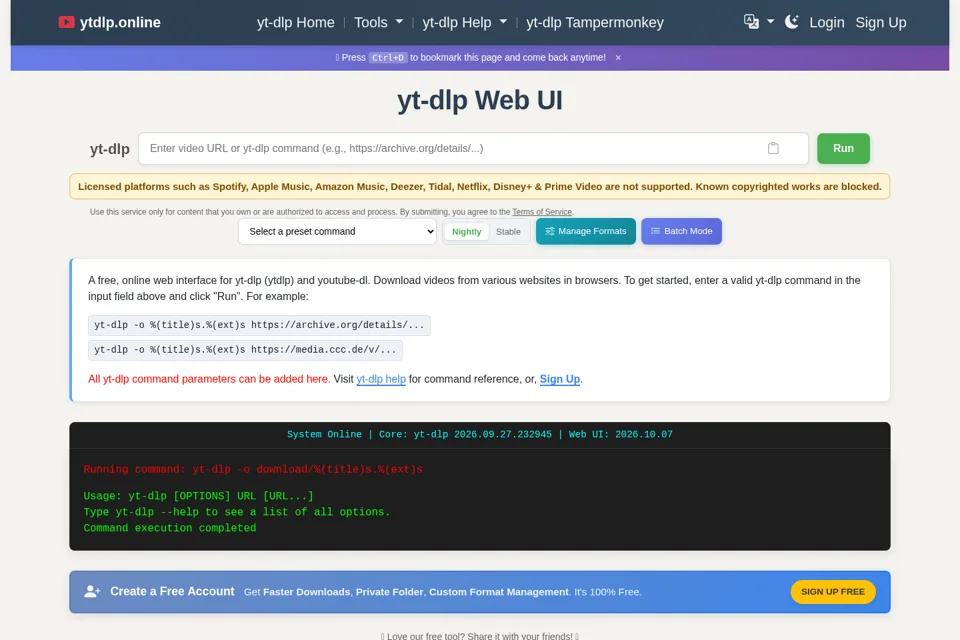Click the Command execution completed line
This screenshot has width=960, height=640.
[x=170, y=528]
